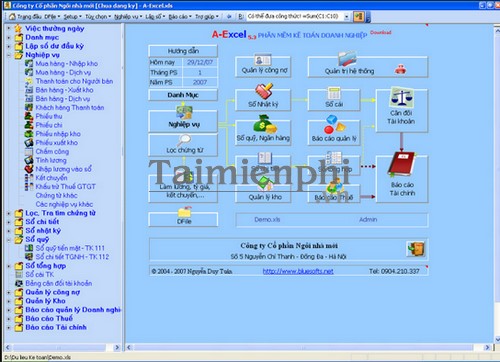Open Cân đối Tài khoản dashboard button
Image resolution: width=500 pixels, height=362 pixels.
(x=401, y=111)
